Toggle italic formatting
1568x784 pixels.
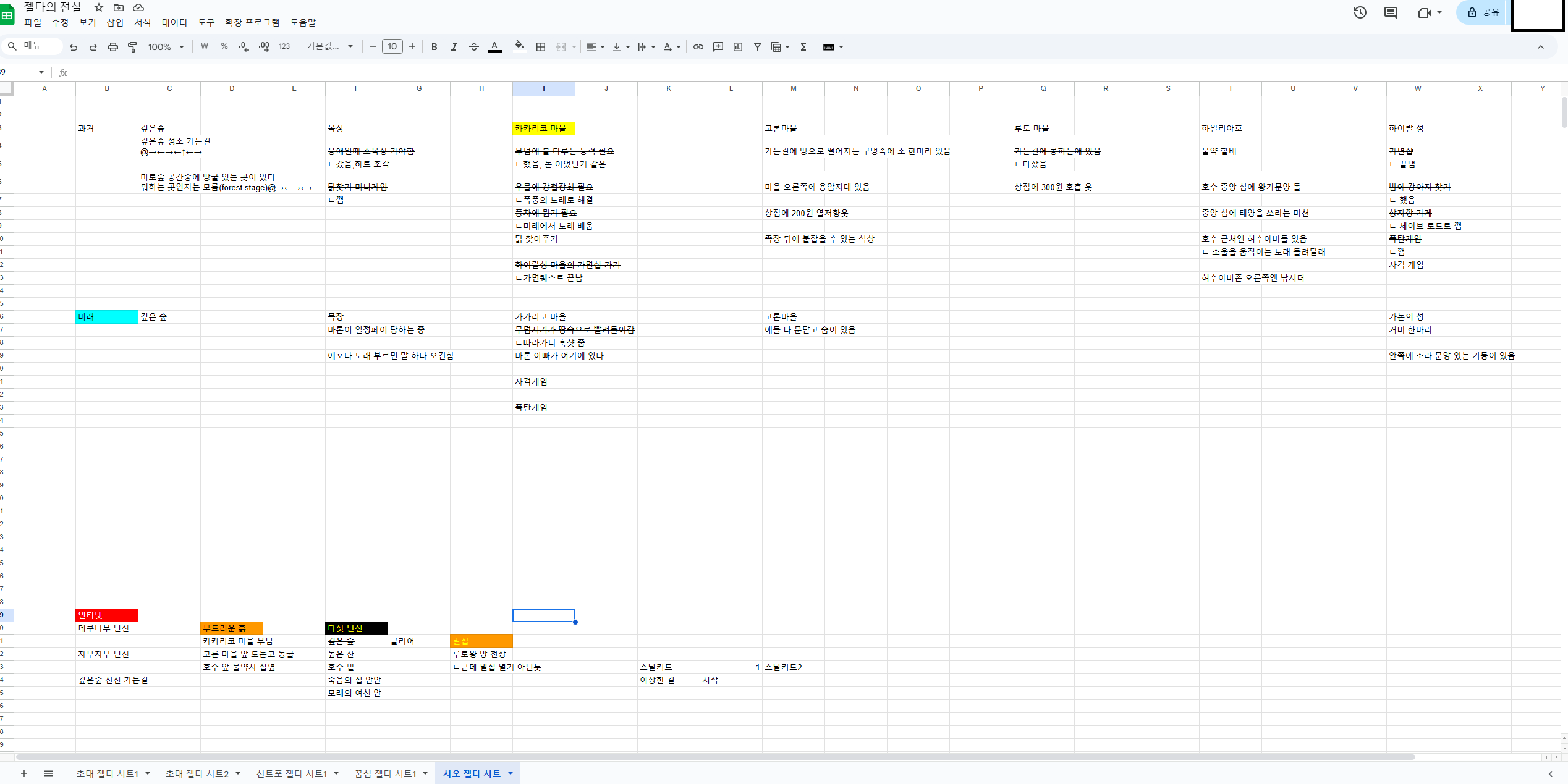coord(454,47)
